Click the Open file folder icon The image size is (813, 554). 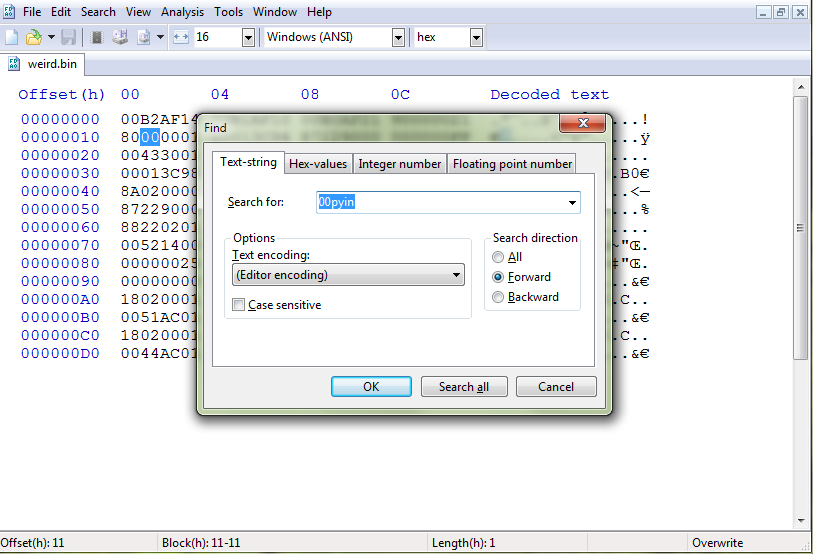point(34,37)
